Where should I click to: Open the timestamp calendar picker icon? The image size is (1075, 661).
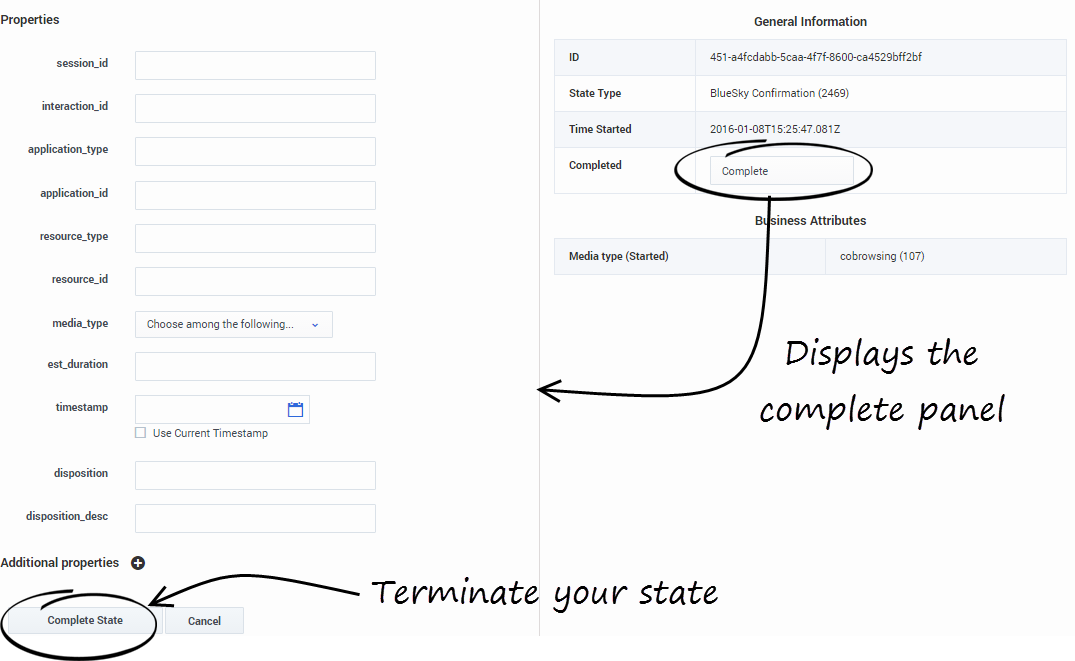[295, 409]
